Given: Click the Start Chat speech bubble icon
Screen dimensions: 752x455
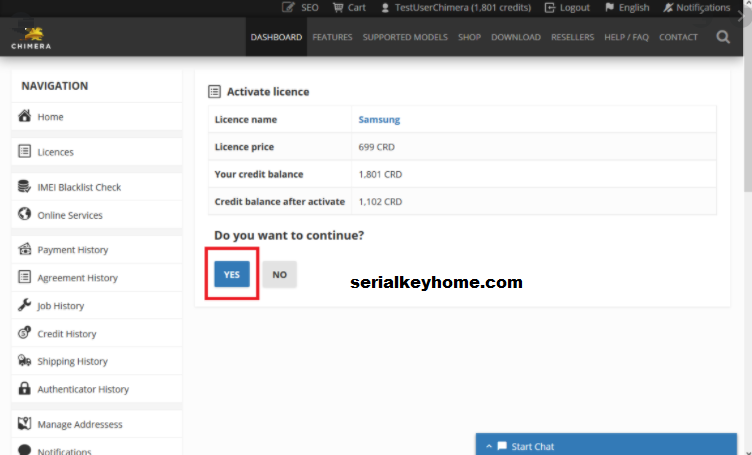Looking at the screenshot, I should coord(502,446).
